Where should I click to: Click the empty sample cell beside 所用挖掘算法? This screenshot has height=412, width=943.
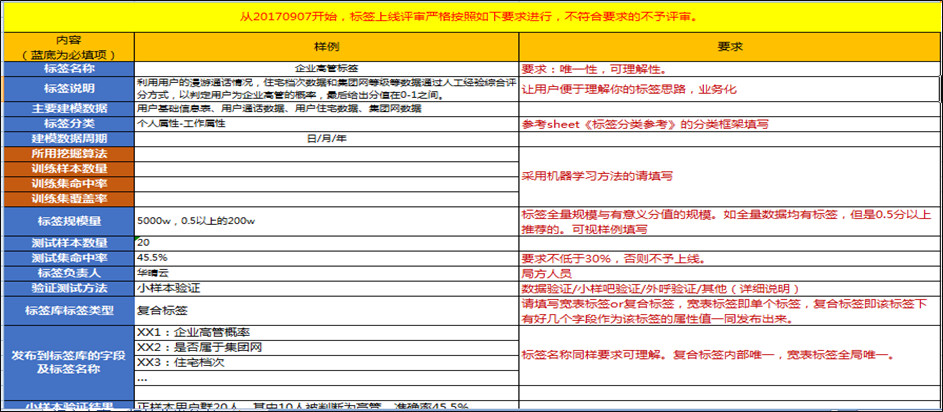click(327, 154)
